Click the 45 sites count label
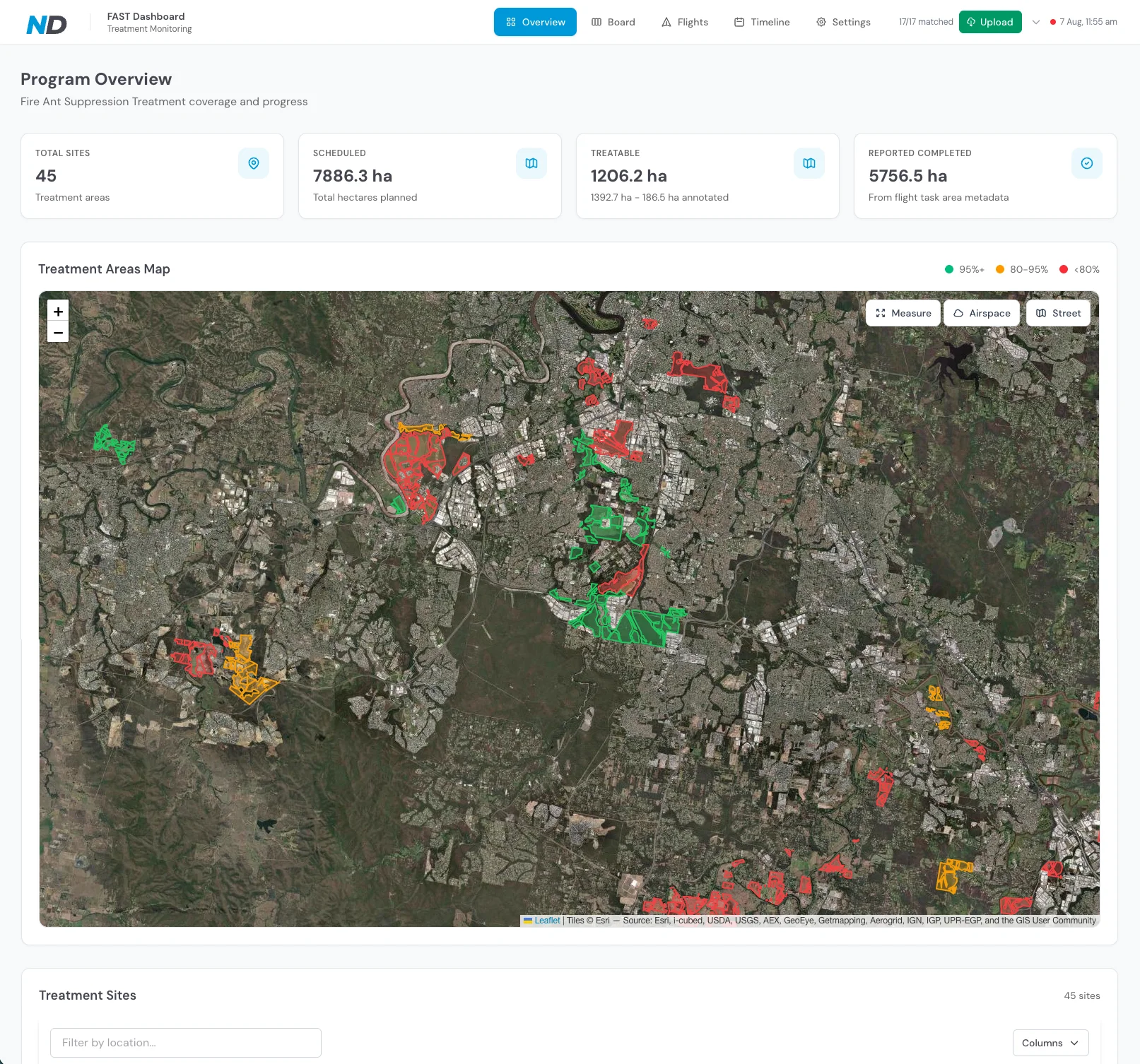 click(x=1082, y=995)
